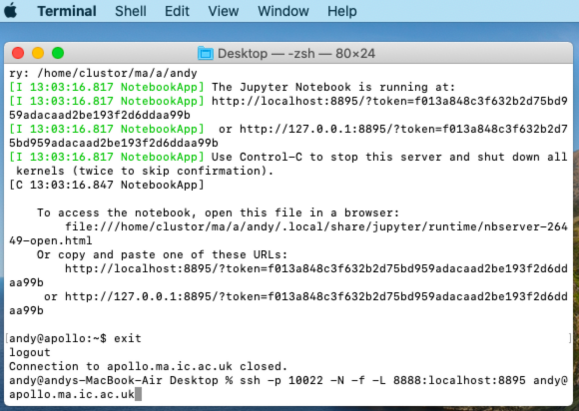Click the Desktop folder icon in title bar
Image resolution: width=579 pixels, height=411 pixels.
coord(205,54)
